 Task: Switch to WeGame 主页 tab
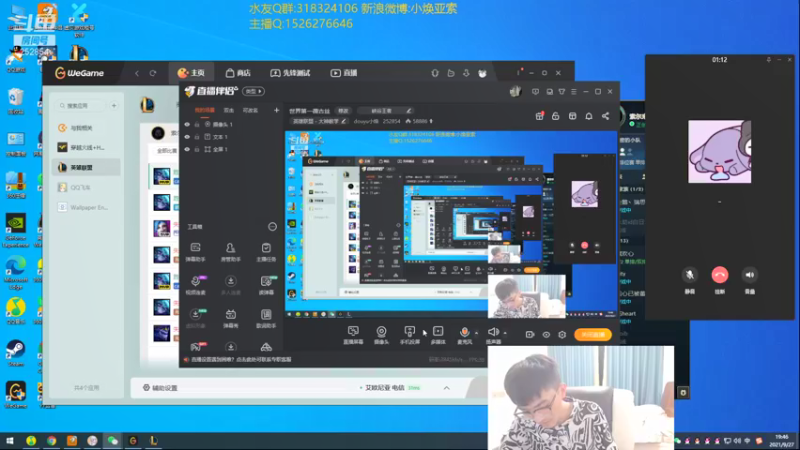pos(191,73)
